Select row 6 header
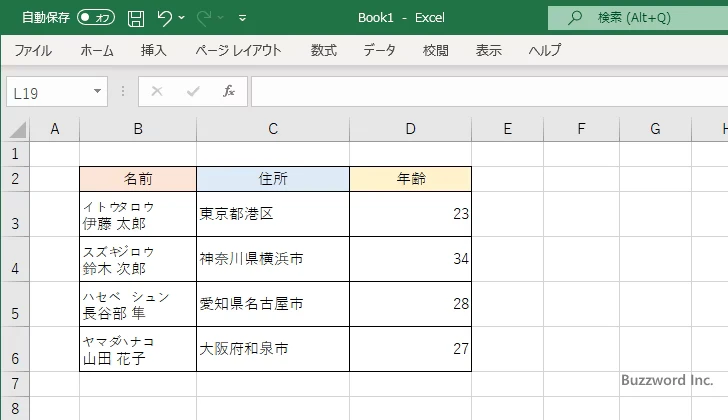Image resolution: width=728 pixels, height=420 pixels. pos(15,349)
